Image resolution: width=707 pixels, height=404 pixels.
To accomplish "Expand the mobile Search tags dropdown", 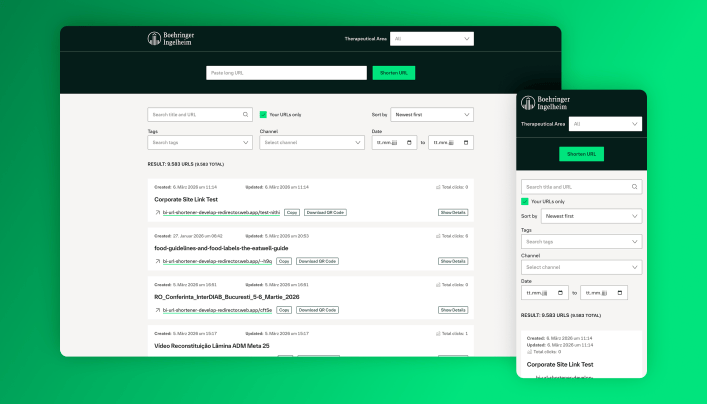I will pyautogui.click(x=582, y=242).
